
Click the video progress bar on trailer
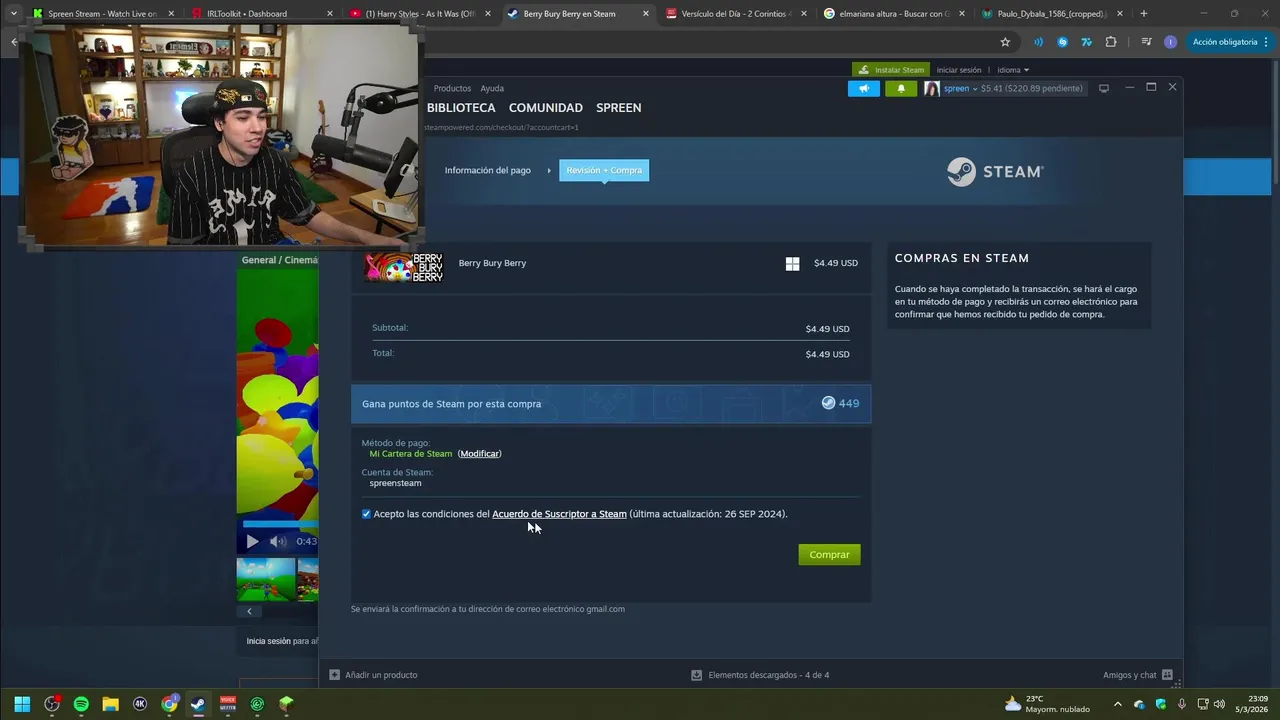[280, 523]
